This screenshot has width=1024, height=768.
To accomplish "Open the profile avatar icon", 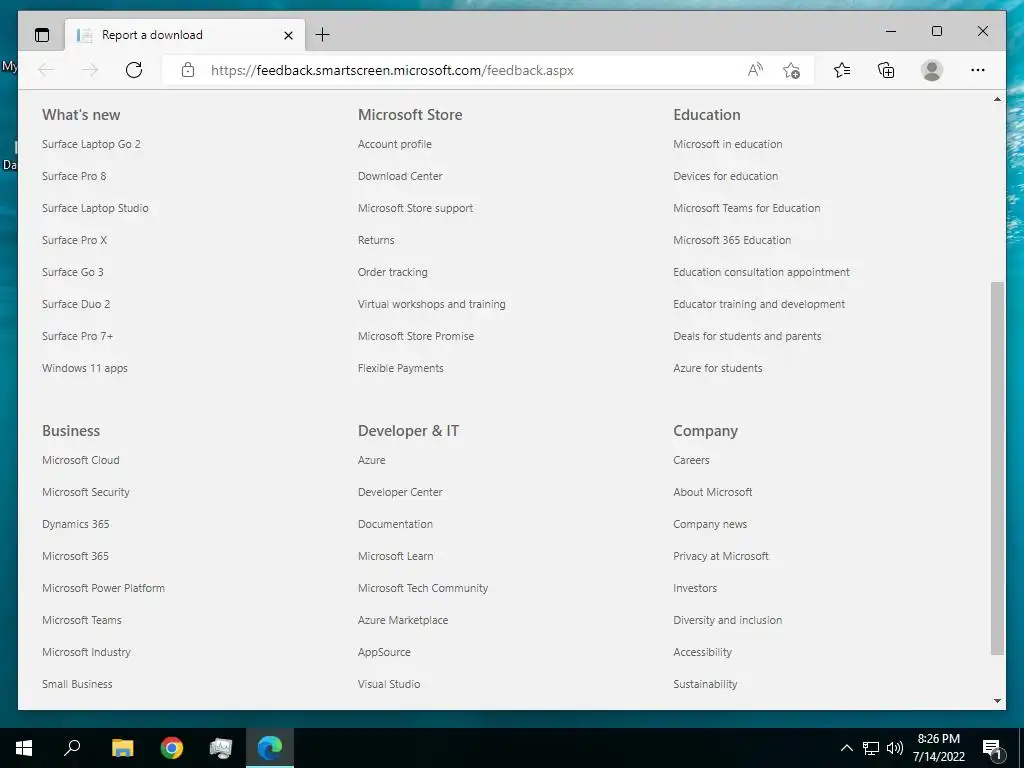I will [x=932, y=70].
